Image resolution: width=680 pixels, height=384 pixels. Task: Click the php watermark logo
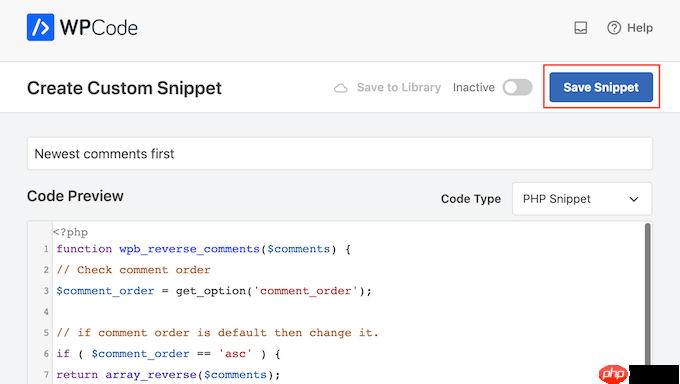(612, 374)
